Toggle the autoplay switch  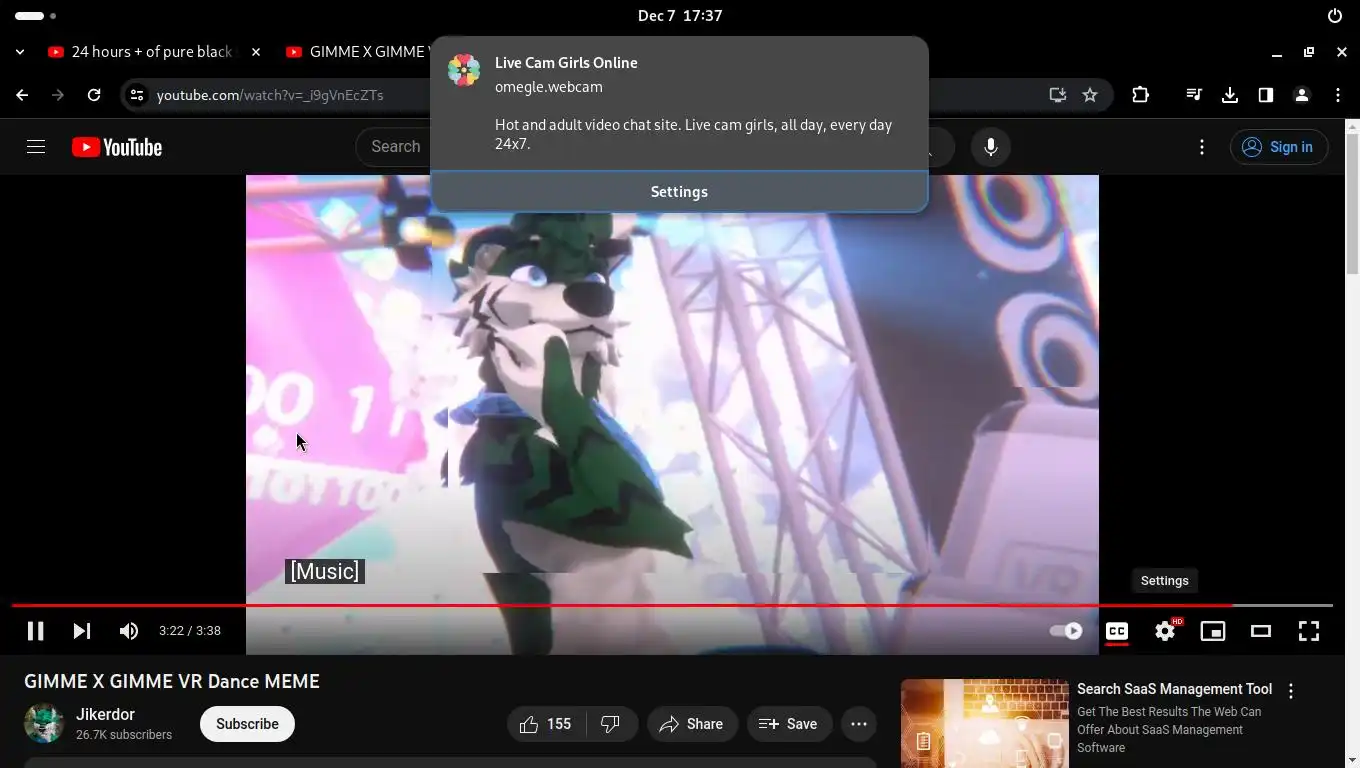point(1066,631)
